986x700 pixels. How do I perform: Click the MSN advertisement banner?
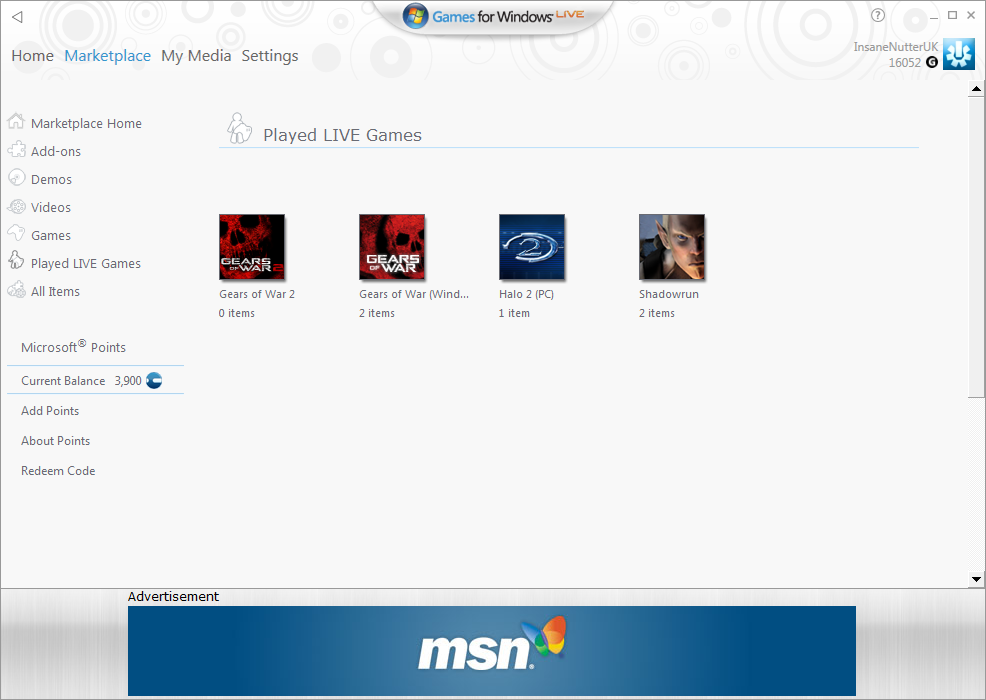tap(492, 650)
